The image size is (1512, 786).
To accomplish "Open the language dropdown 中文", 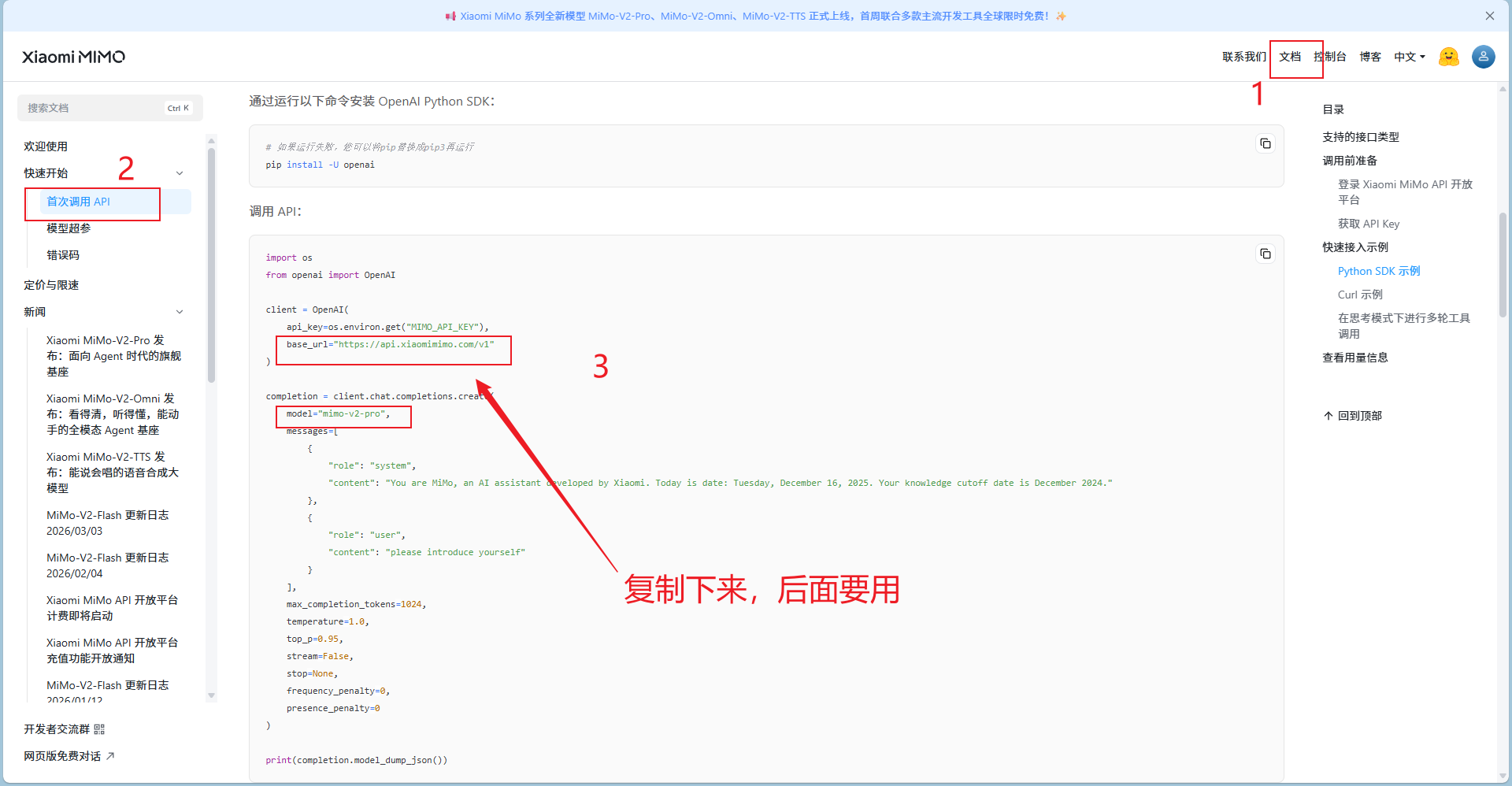I will (1409, 57).
